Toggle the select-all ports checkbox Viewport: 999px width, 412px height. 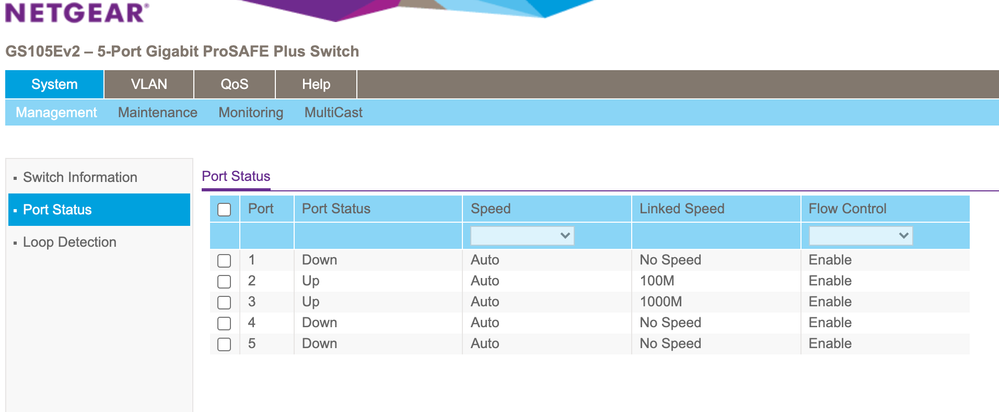[224, 210]
